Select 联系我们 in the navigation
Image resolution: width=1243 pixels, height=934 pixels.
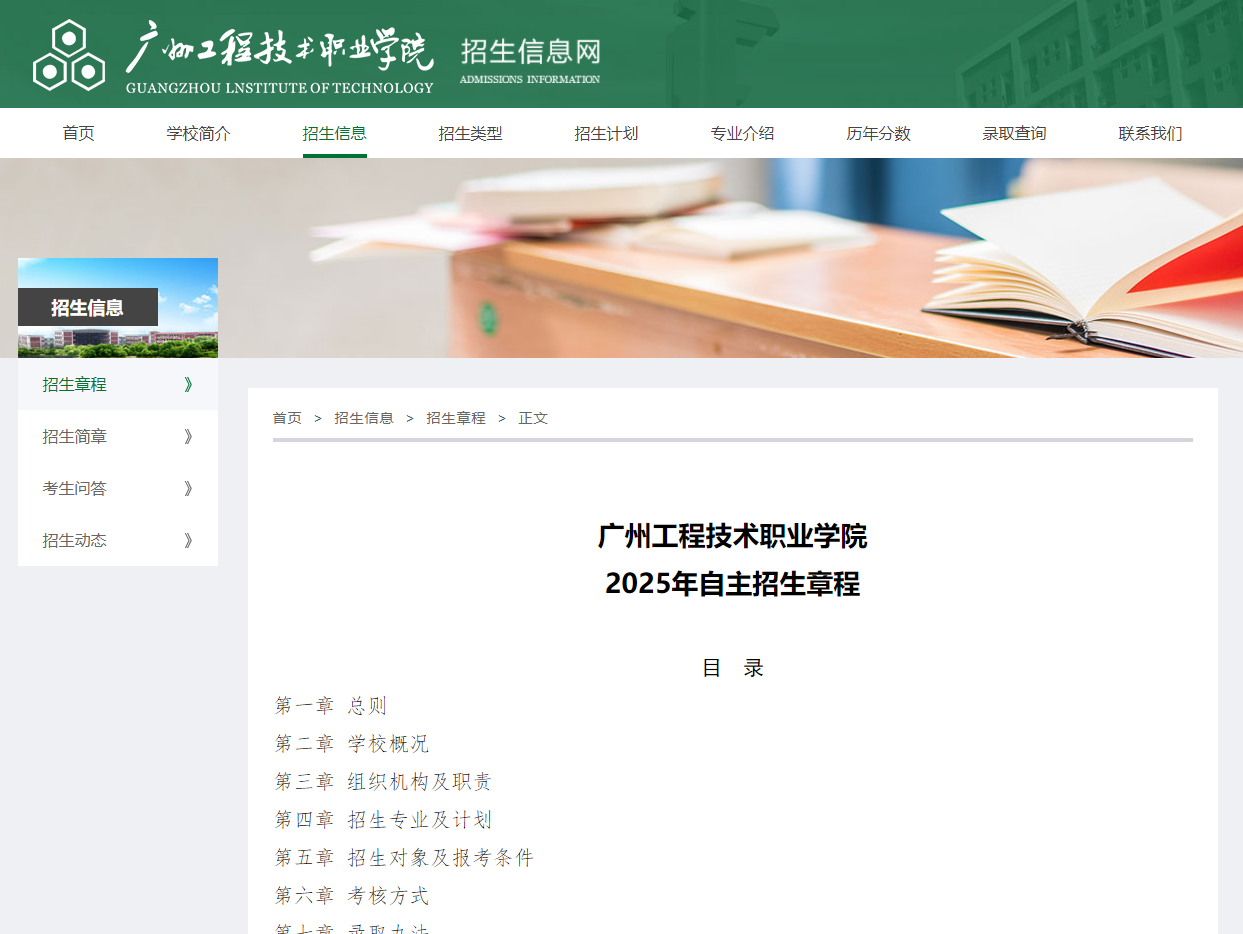coord(1150,133)
